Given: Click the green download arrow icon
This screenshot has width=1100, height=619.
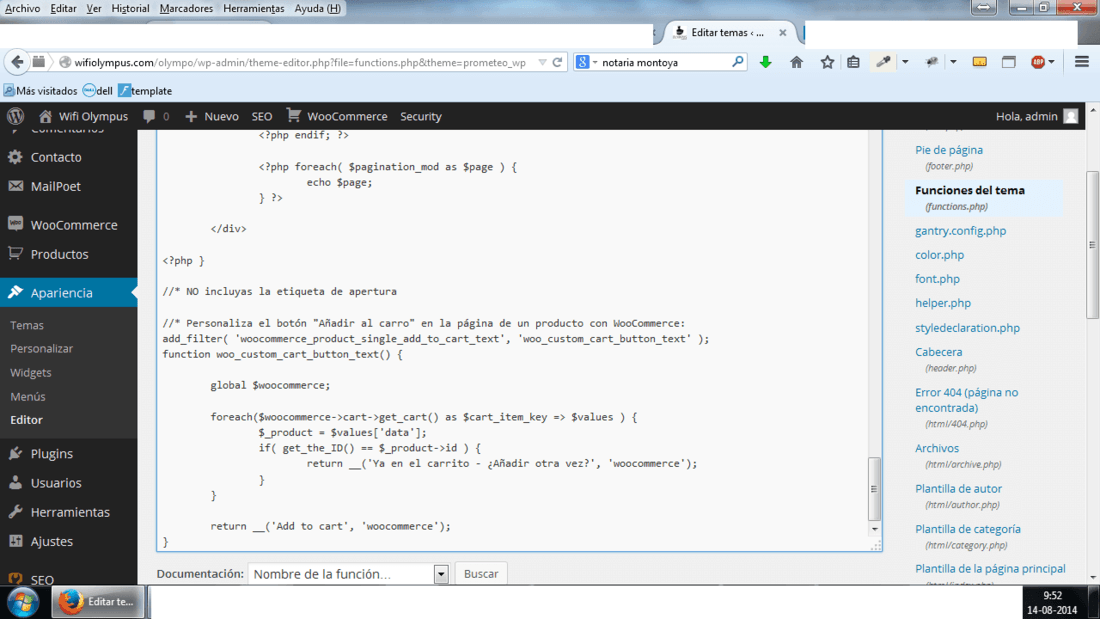Looking at the screenshot, I should click(765, 62).
